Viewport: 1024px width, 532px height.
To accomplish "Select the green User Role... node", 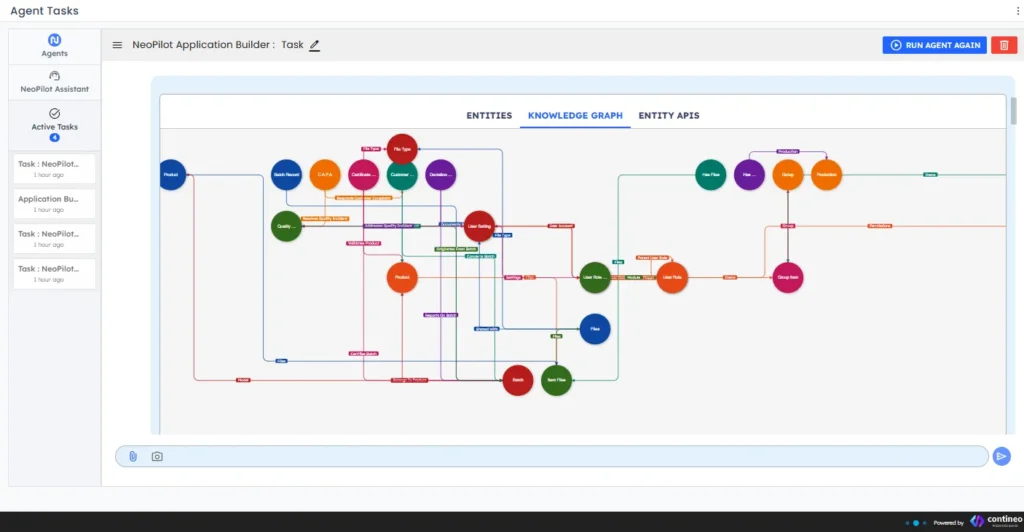I will coord(595,277).
